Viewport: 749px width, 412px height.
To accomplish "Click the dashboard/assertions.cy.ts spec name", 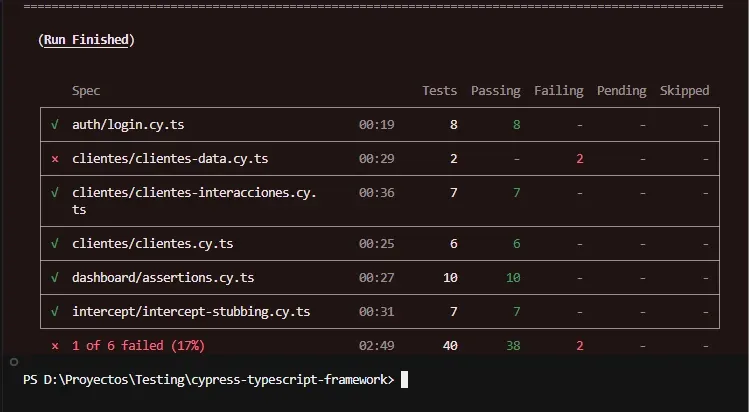I will tap(163, 277).
